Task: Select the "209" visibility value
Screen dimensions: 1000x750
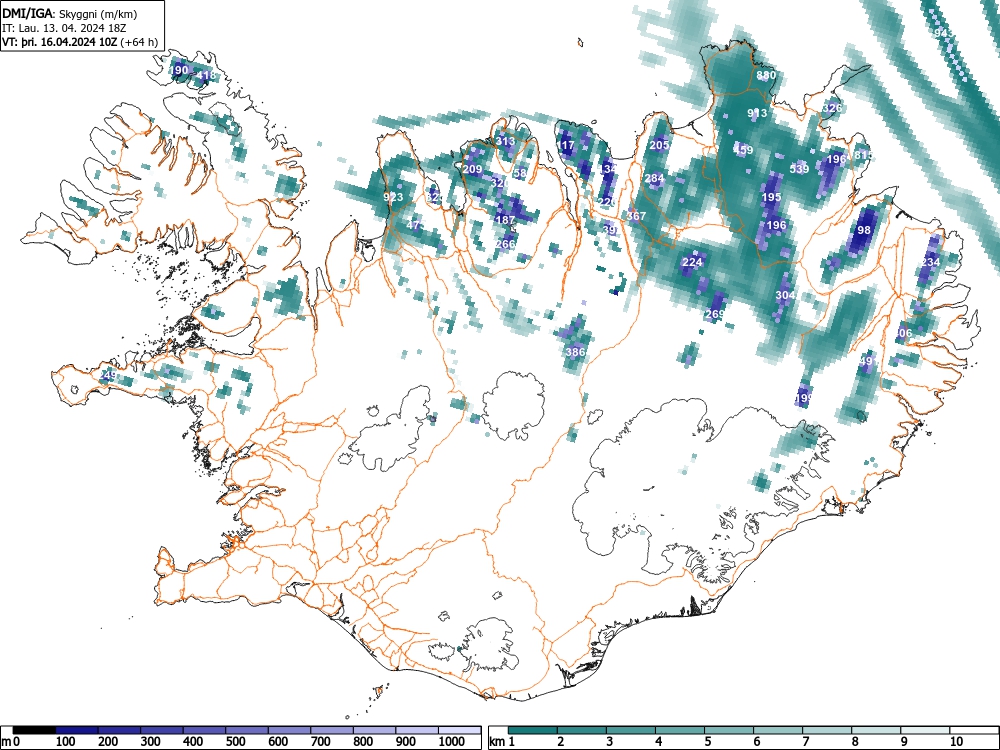Action: pyautogui.click(x=472, y=169)
